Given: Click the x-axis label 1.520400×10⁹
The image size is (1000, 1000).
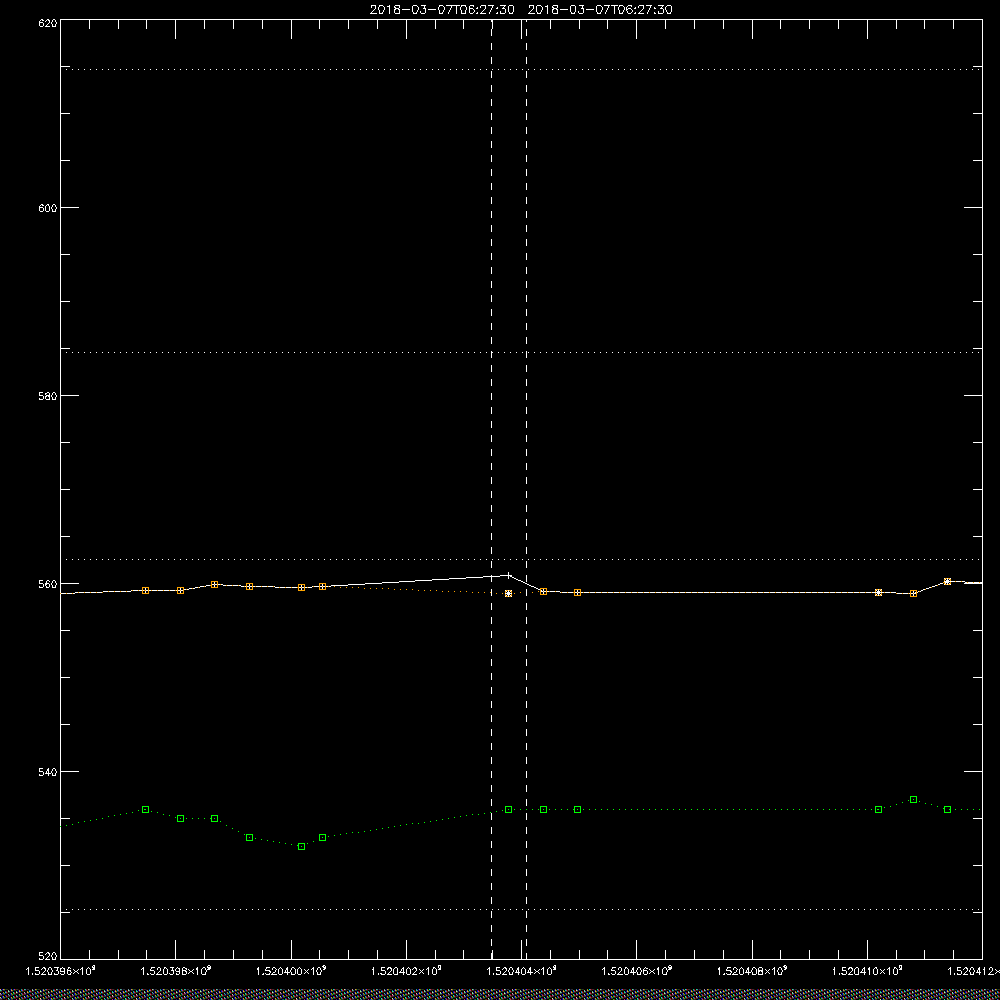Looking at the screenshot, I should [291, 971].
